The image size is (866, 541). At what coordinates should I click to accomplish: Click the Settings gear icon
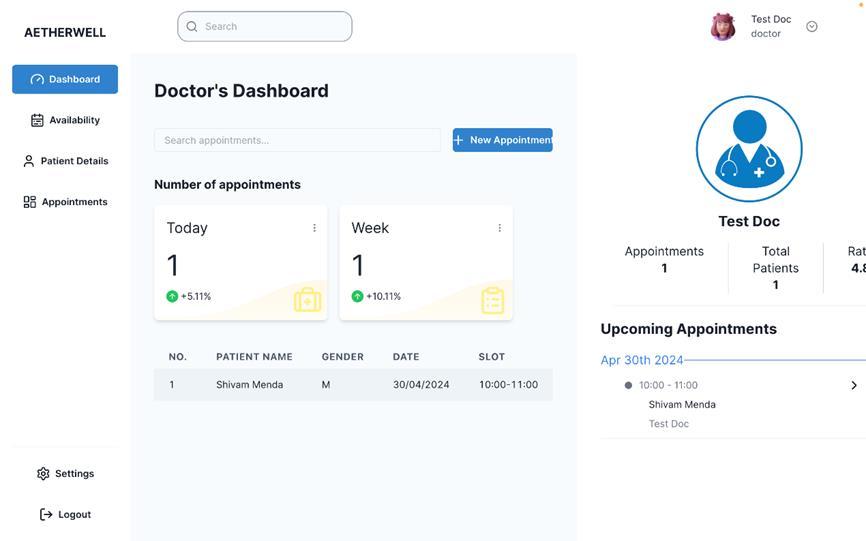[x=43, y=474]
